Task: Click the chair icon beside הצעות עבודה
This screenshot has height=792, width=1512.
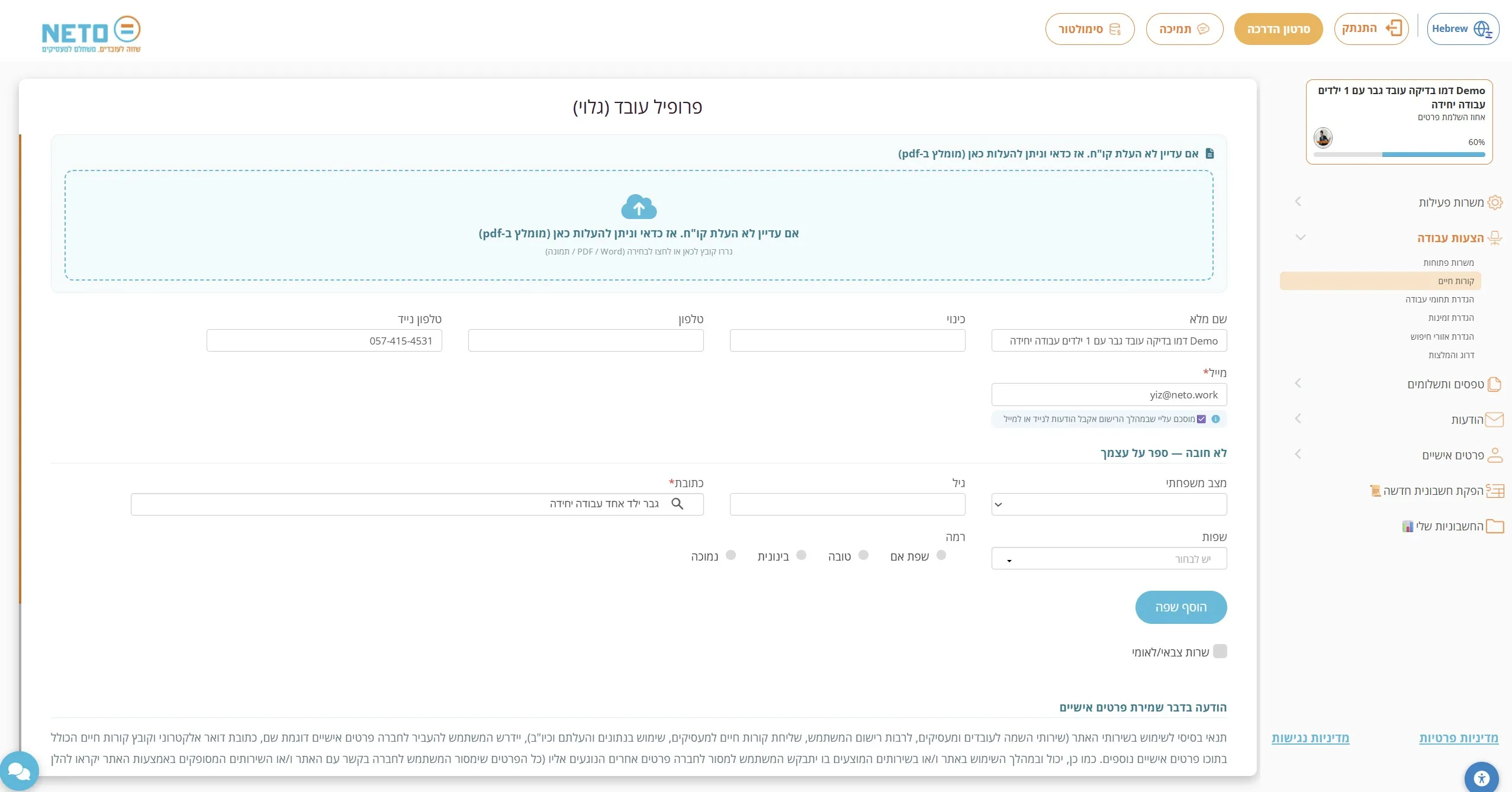Action: 1495,238
